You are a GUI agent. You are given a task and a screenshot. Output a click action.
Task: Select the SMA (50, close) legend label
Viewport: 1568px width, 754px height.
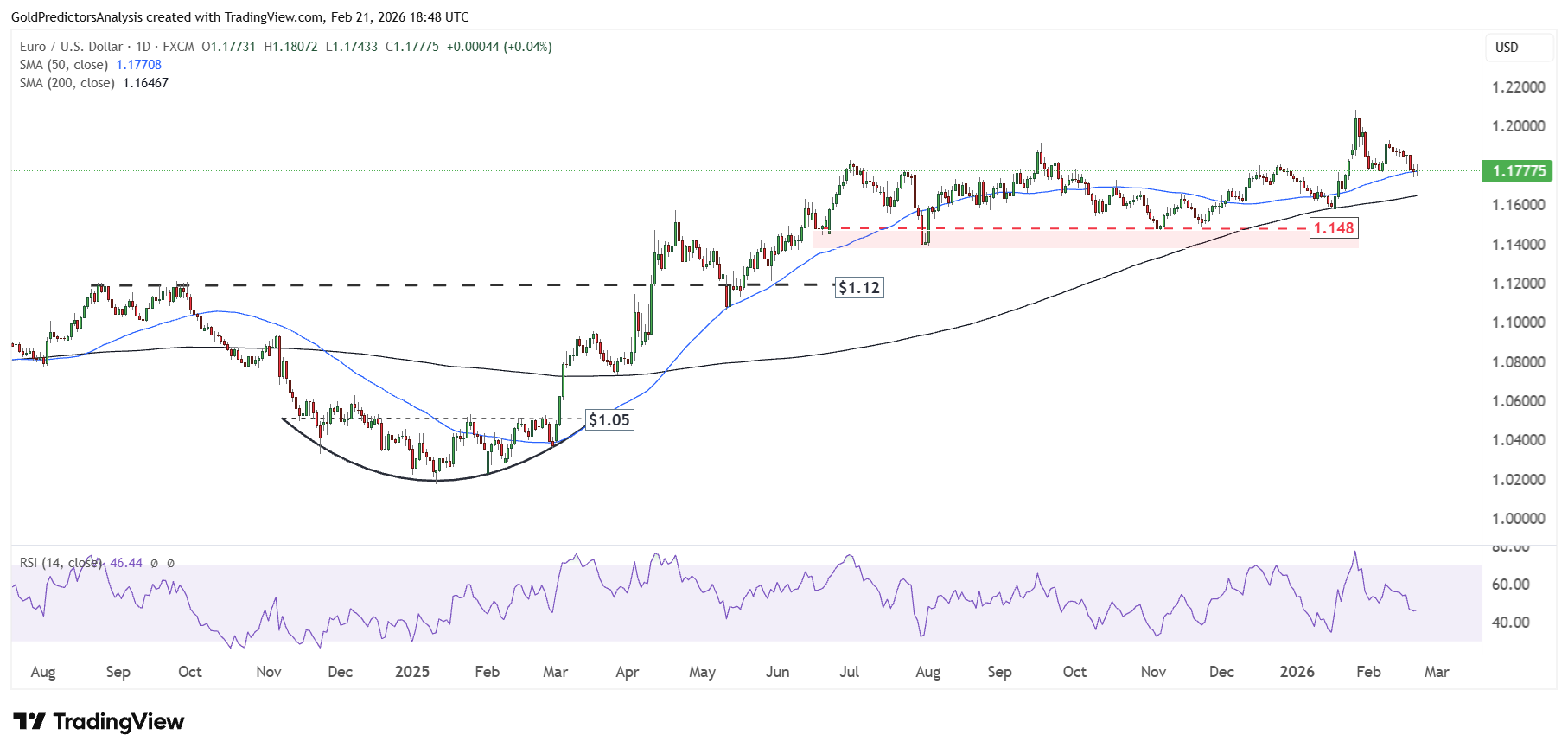64,65
